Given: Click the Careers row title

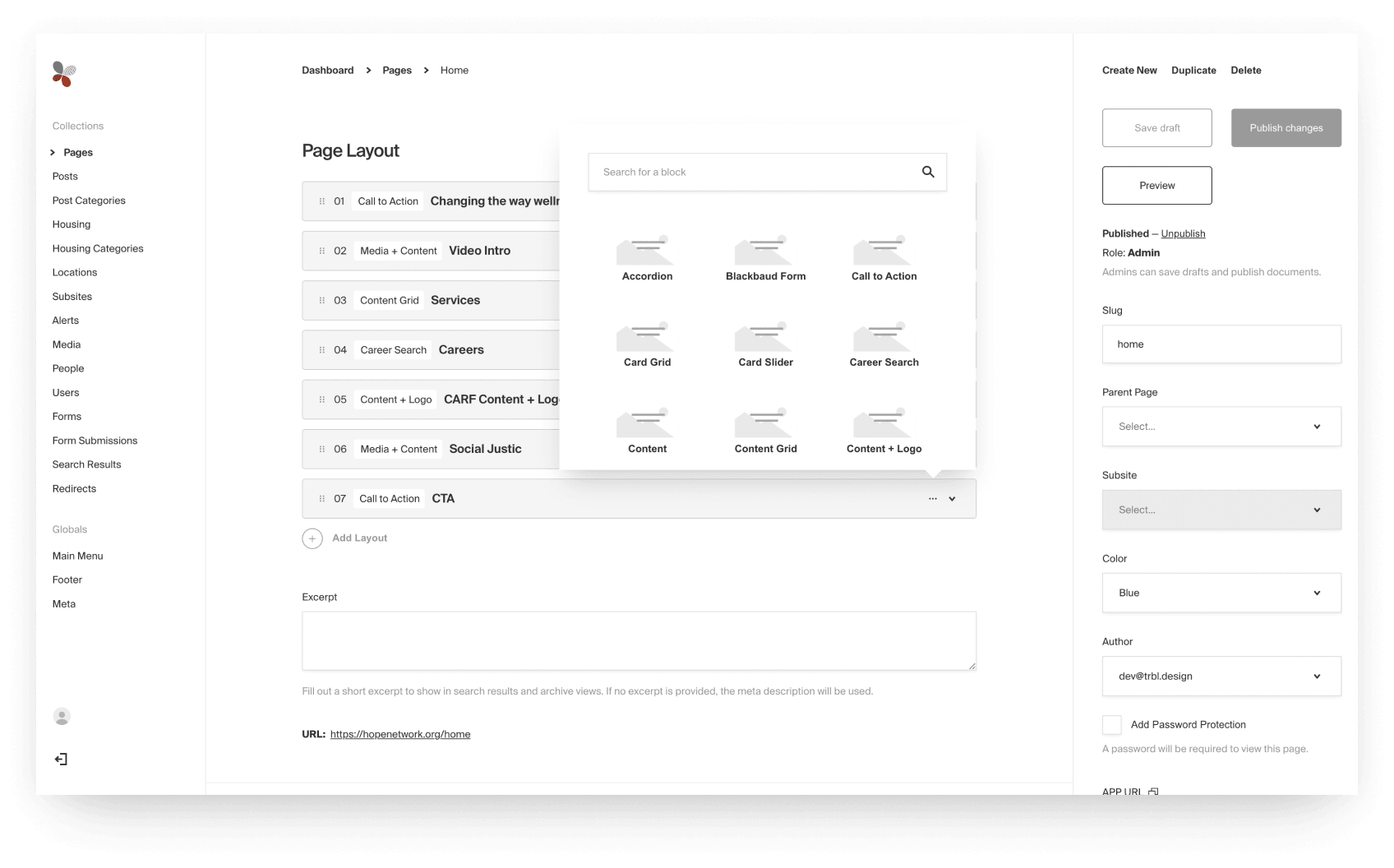Looking at the screenshot, I should click(461, 349).
